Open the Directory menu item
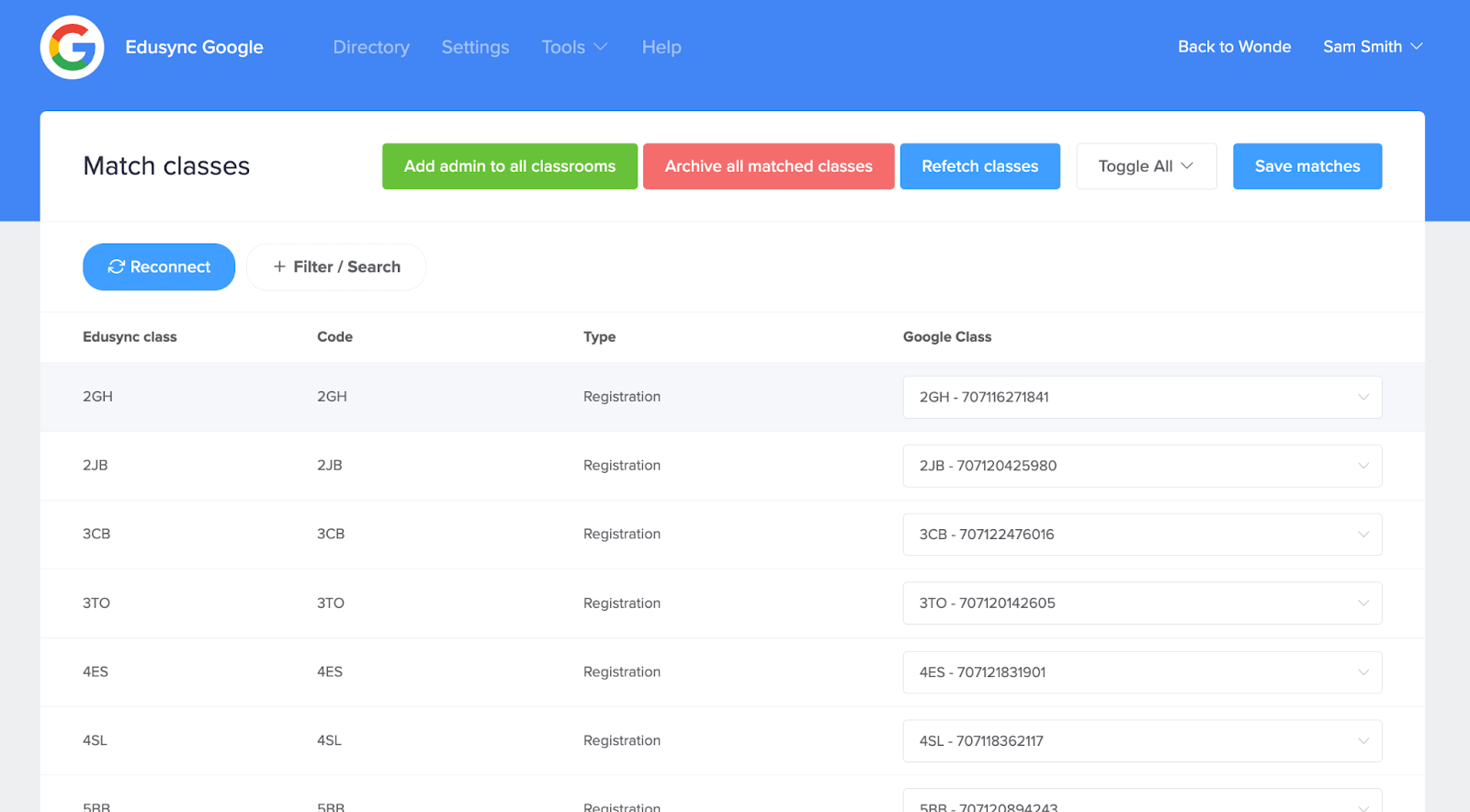This screenshot has width=1470, height=812. [371, 47]
